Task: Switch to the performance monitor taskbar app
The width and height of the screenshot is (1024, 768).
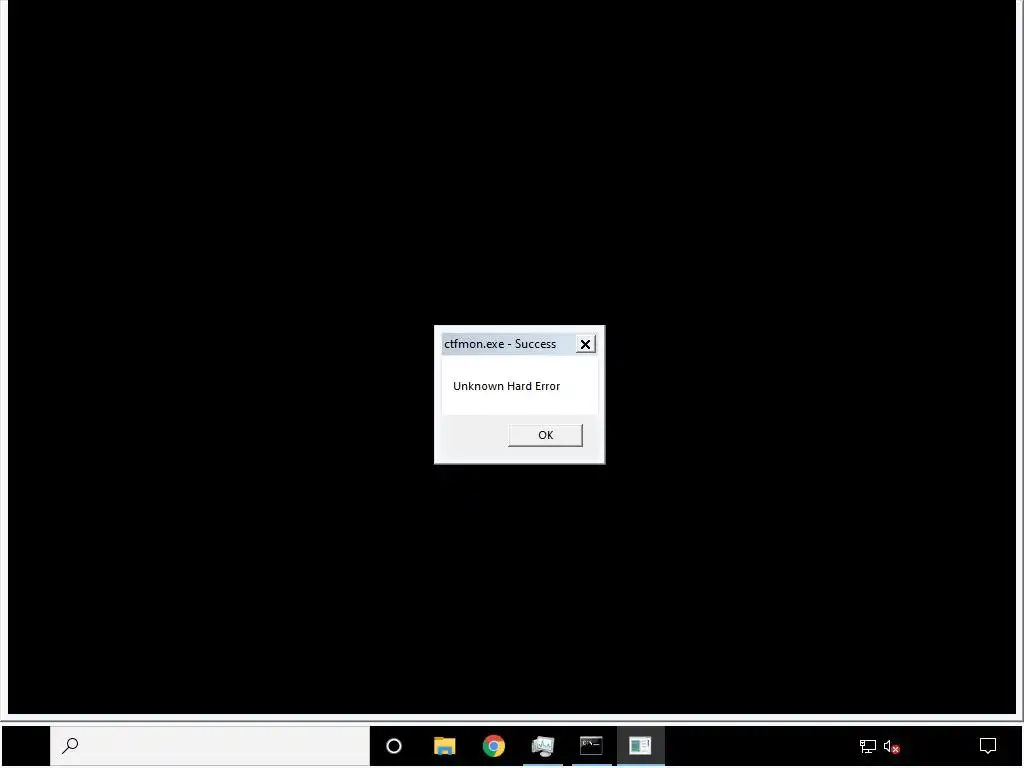Action: pos(543,746)
